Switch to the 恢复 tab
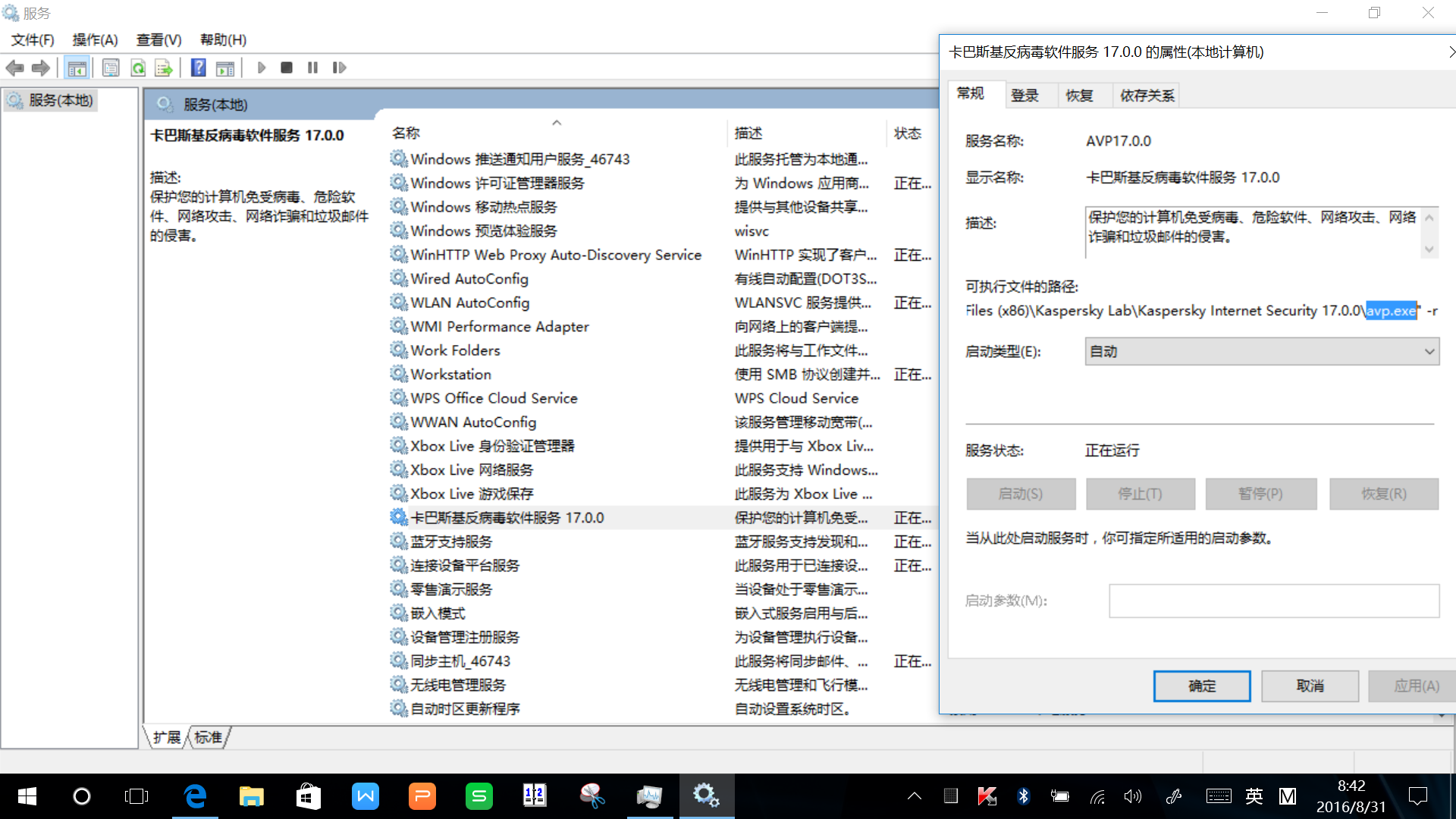1456x819 pixels. [x=1079, y=96]
